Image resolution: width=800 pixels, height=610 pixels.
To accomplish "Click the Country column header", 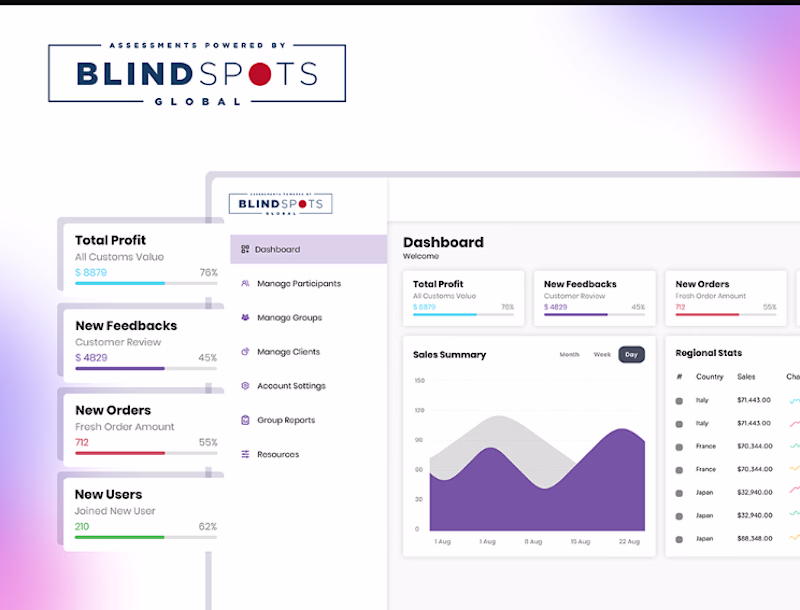I will pyautogui.click(x=710, y=377).
